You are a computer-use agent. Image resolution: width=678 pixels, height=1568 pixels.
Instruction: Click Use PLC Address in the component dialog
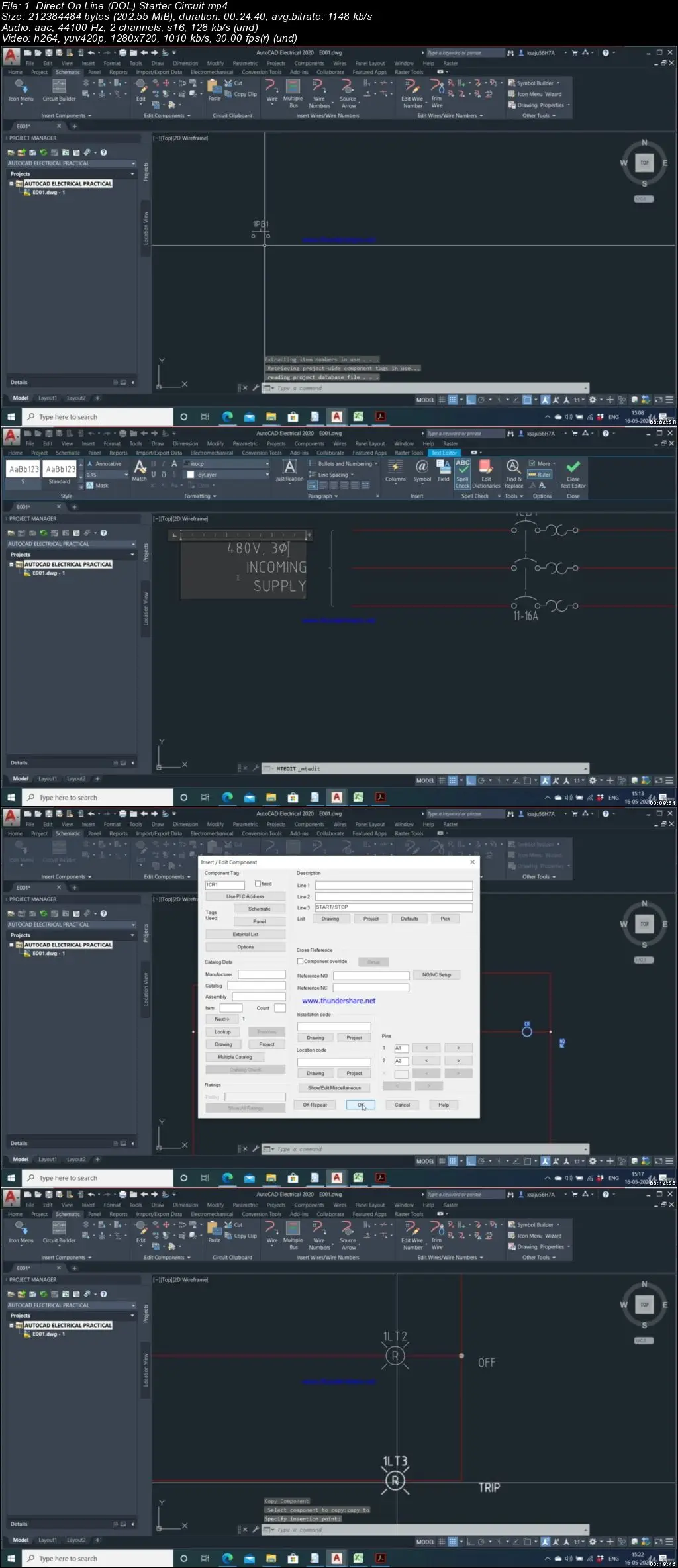click(x=245, y=896)
